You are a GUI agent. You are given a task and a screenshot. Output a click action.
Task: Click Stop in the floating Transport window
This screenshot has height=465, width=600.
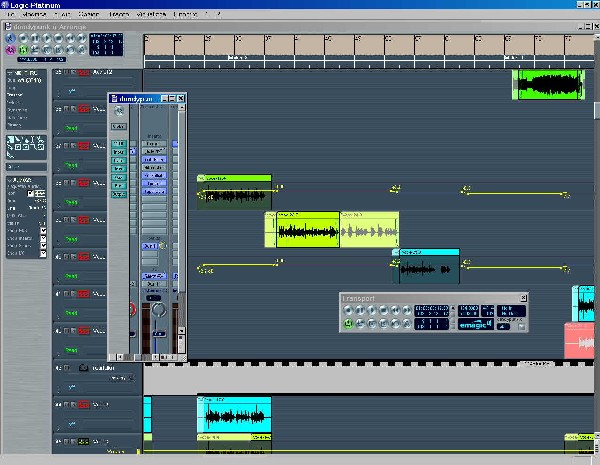383,310
